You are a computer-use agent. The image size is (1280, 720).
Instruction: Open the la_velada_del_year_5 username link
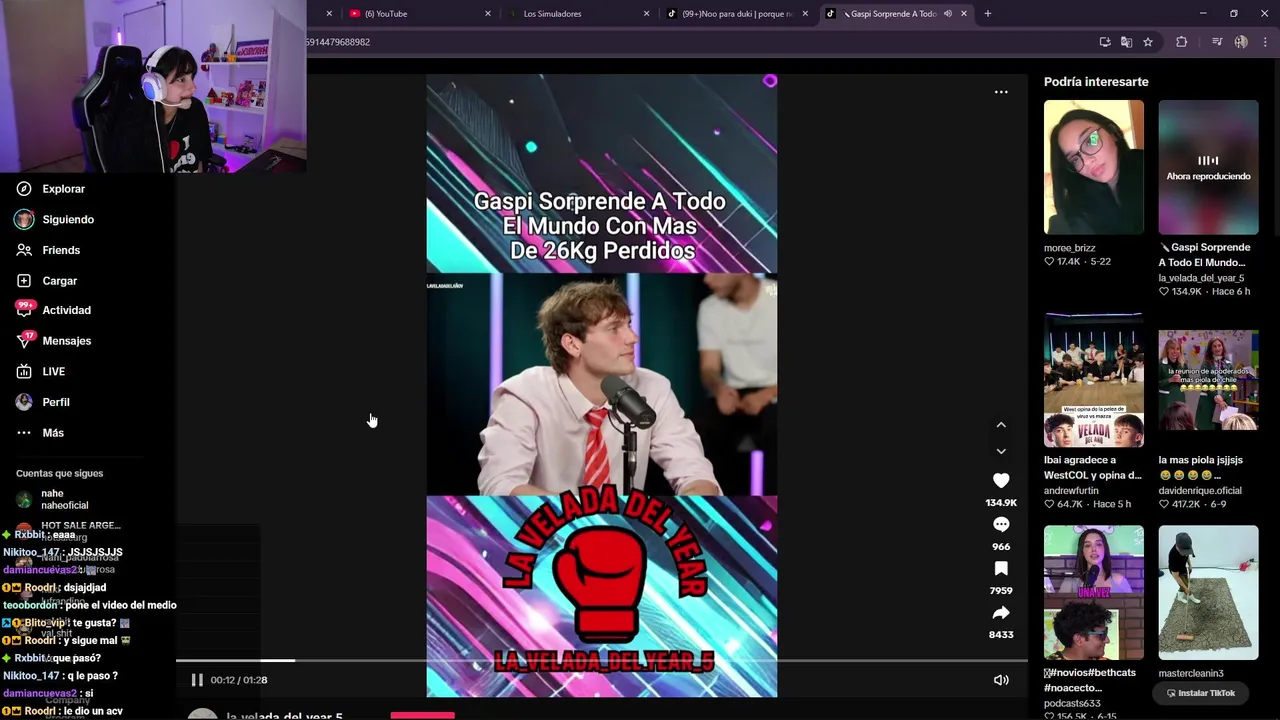point(1201,278)
